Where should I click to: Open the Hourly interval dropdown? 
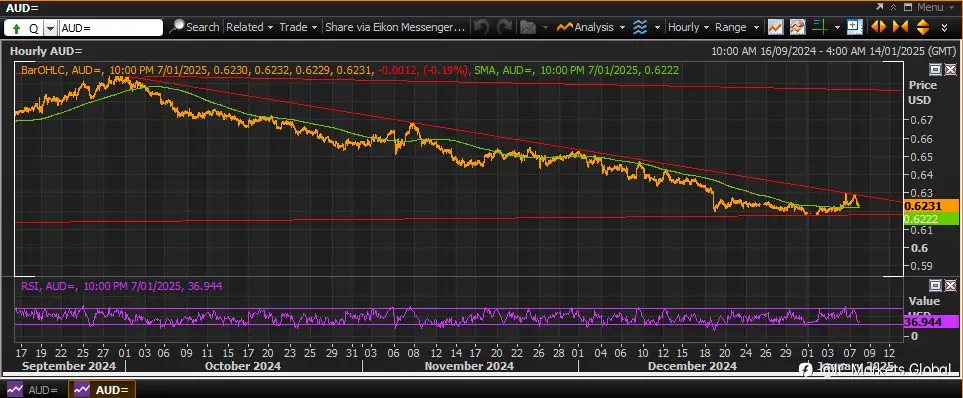(688, 27)
